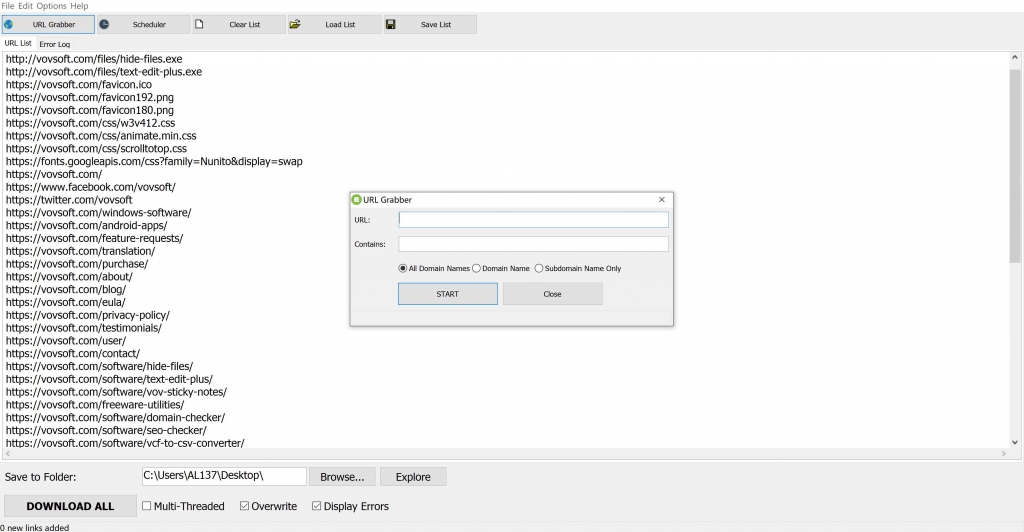Click the Scheduler clock icon
Screen dimensions: 1024x532
point(104,25)
